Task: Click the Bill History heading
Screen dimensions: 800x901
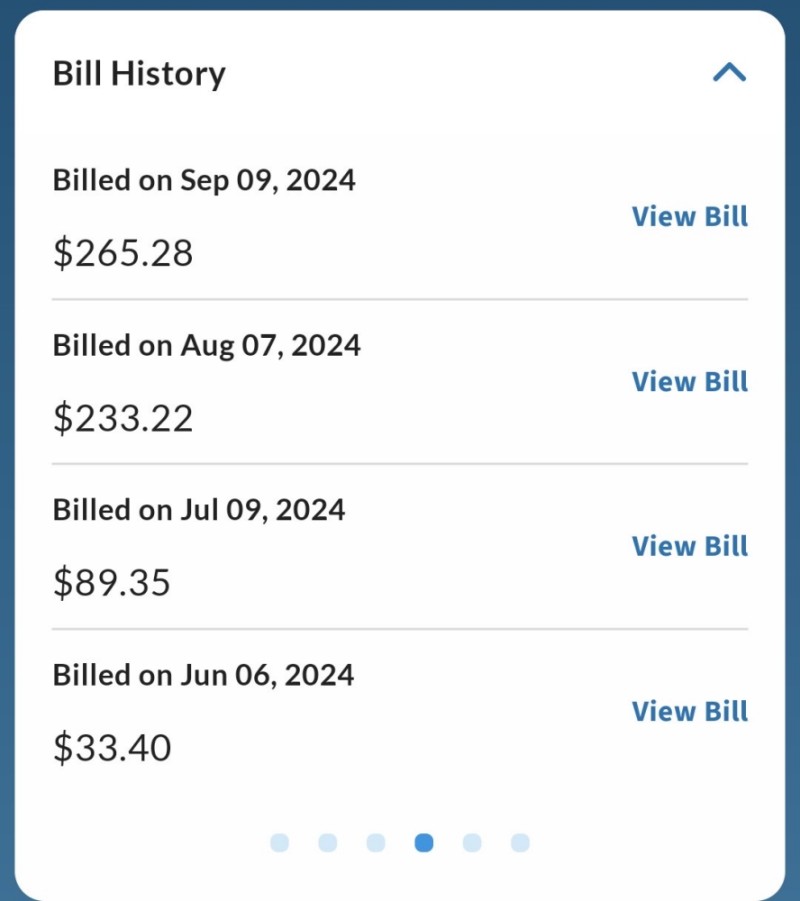Action: click(x=139, y=73)
